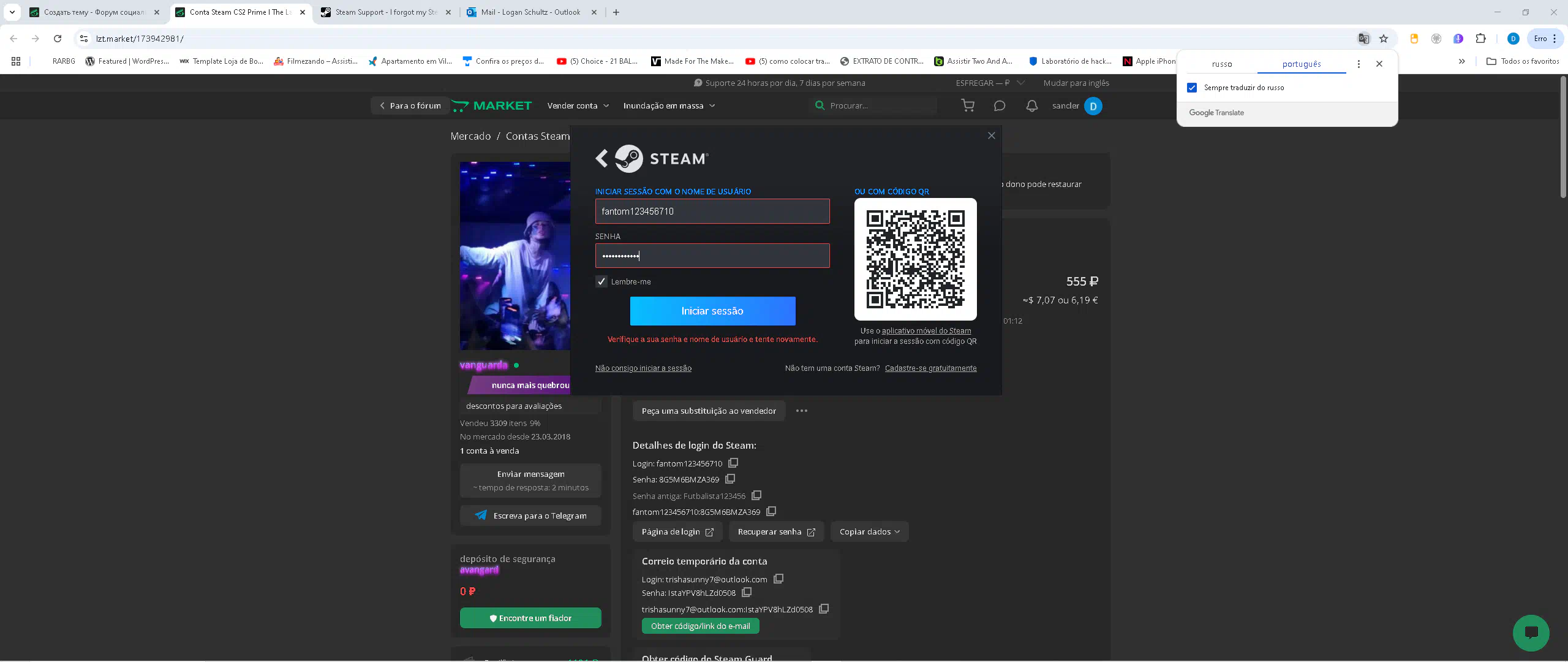Viewport: 1568px width, 662px height.
Task: Copy the temporary email password
Action: (x=747, y=592)
